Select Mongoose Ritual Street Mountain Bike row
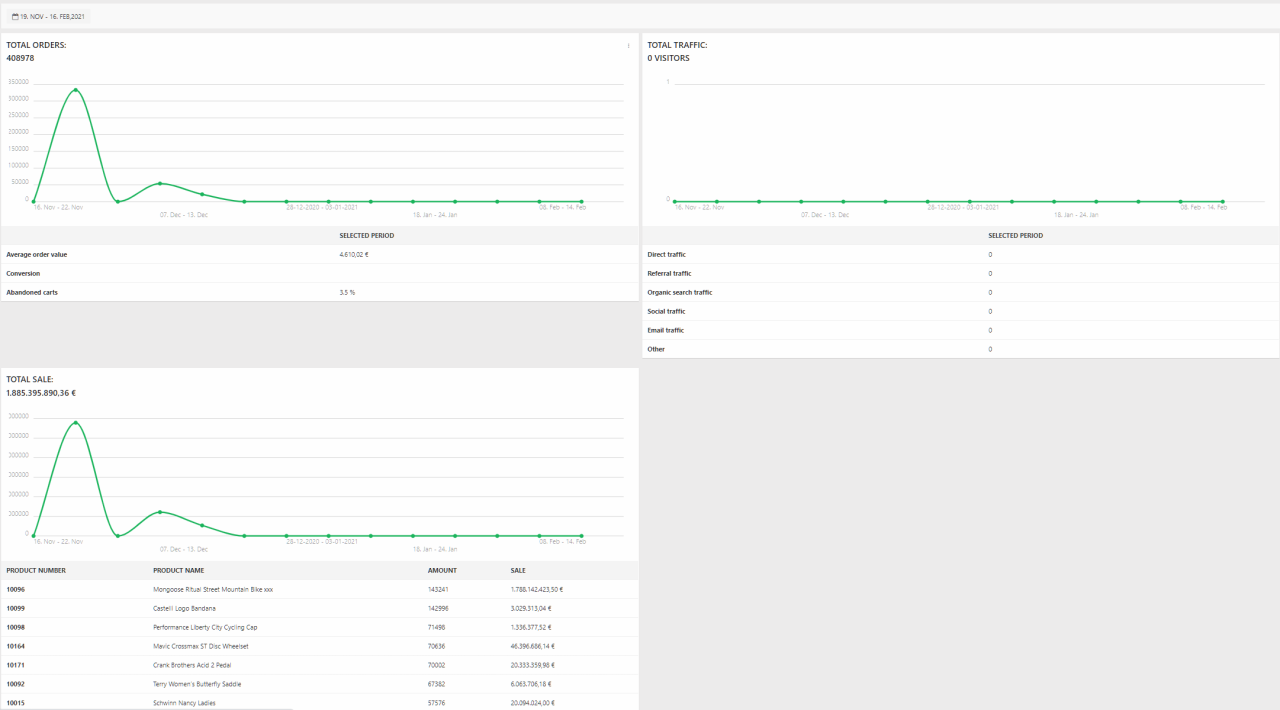The height and width of the screenshot is (710, 1280). 212,590
